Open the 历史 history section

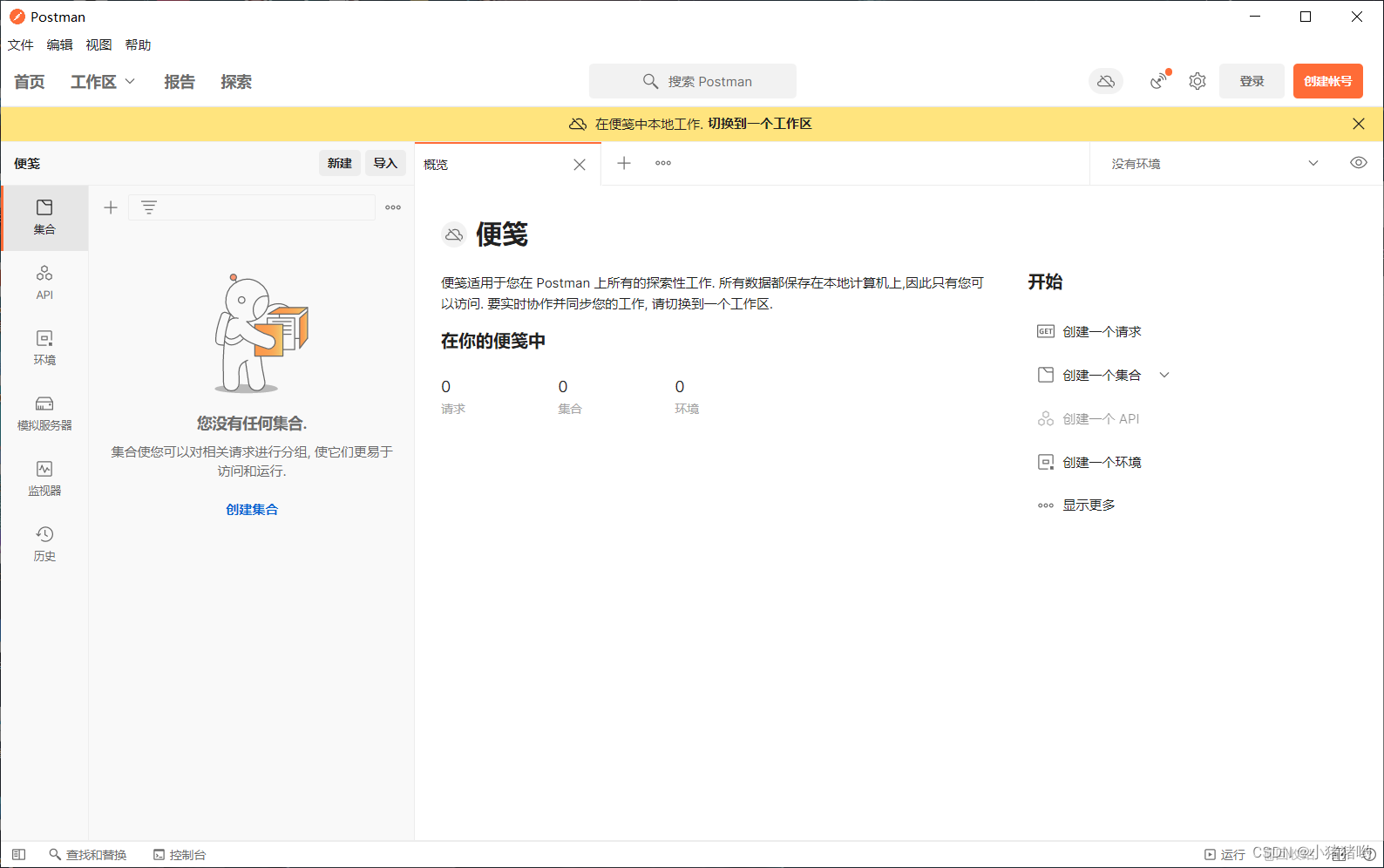(44, 545)
